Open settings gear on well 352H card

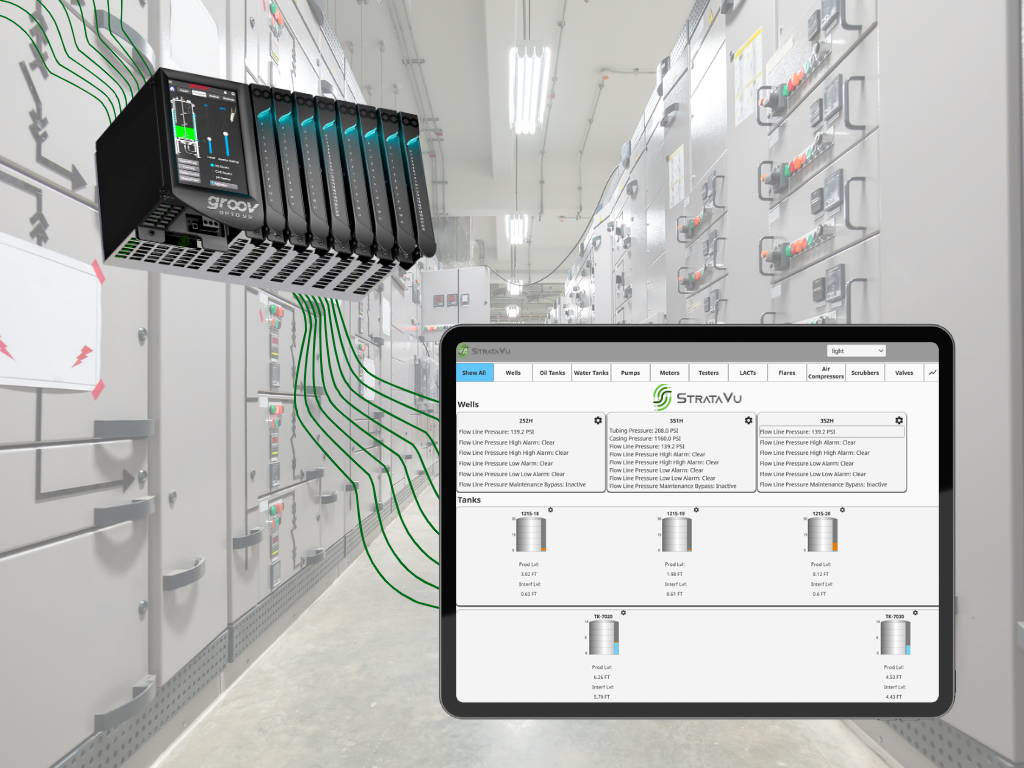click(x=899, y=421)
